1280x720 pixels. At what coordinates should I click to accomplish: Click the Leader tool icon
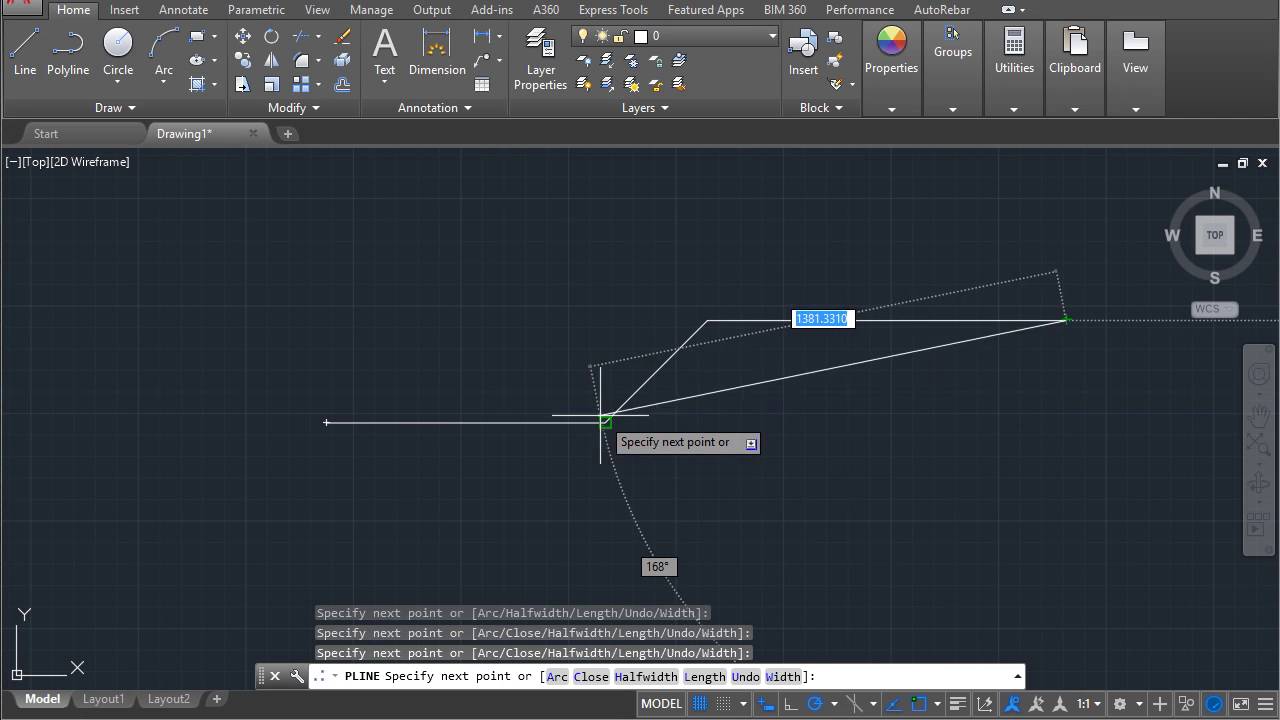(x=482, y=60)
